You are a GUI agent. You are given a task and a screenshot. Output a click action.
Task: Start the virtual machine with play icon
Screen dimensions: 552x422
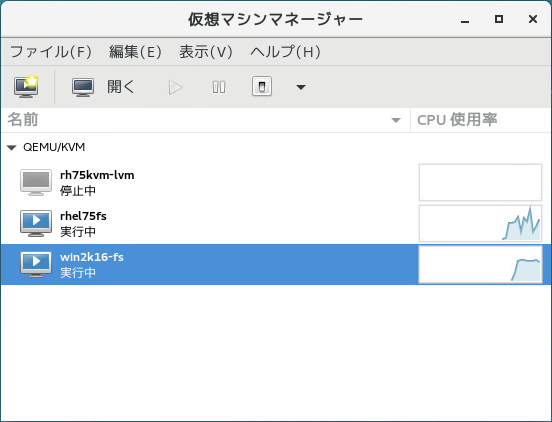[175, 87]
